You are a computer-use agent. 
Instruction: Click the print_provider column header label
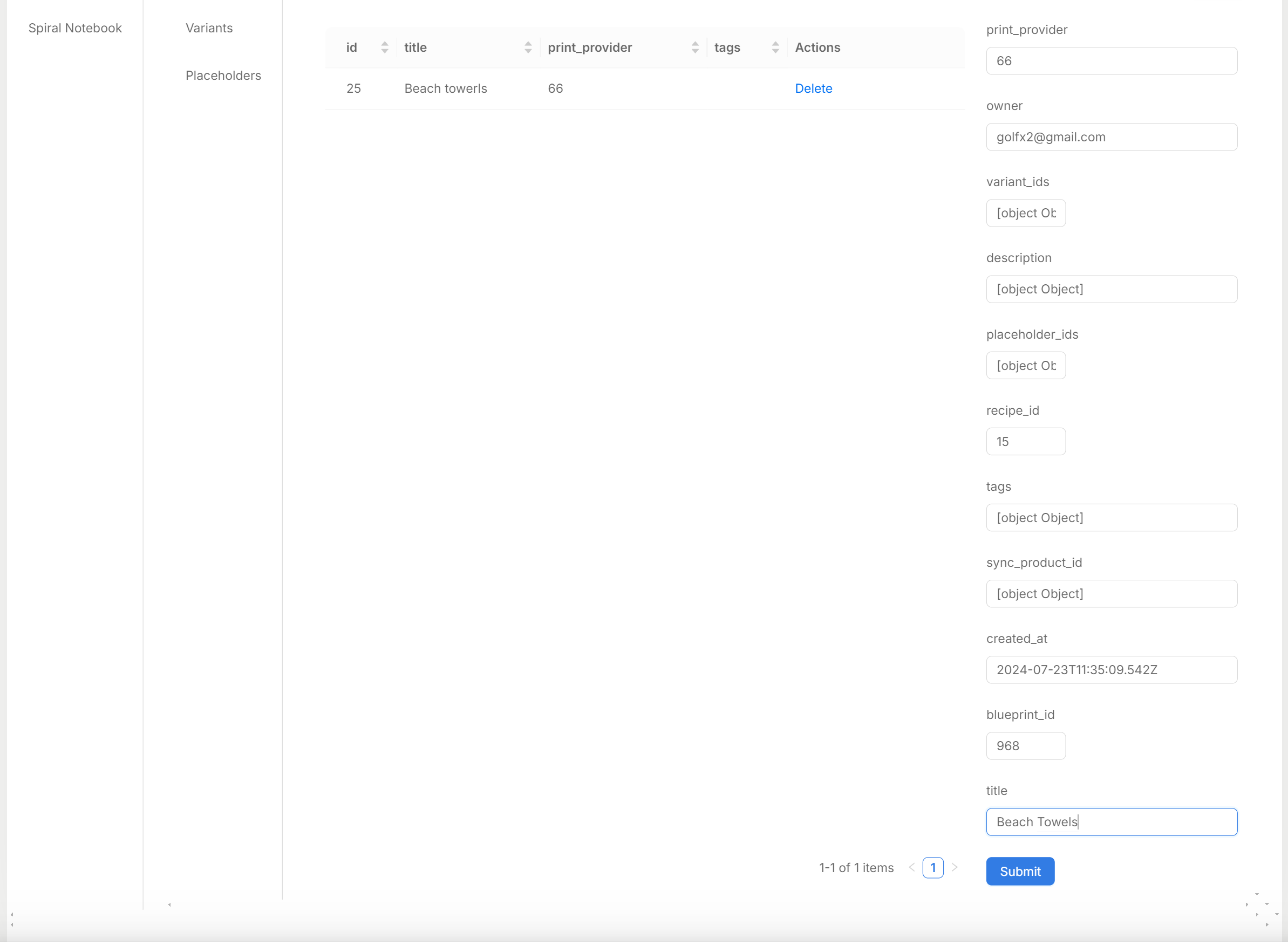click(x=590, y=47)
